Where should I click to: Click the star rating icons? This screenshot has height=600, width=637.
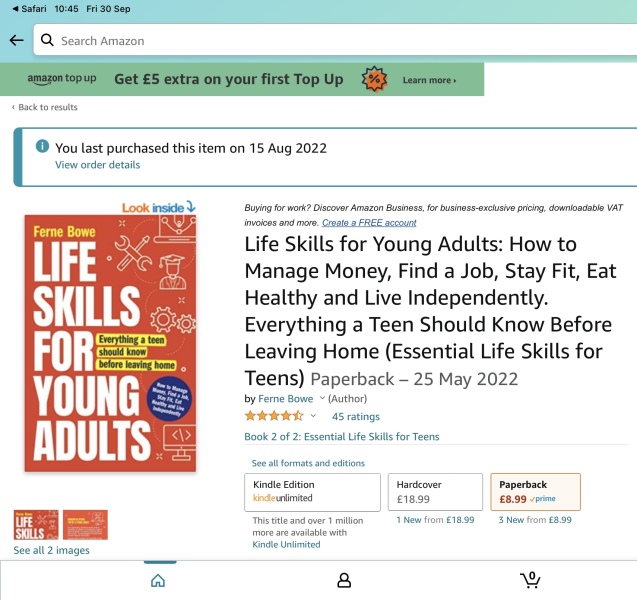pos(274,416)
